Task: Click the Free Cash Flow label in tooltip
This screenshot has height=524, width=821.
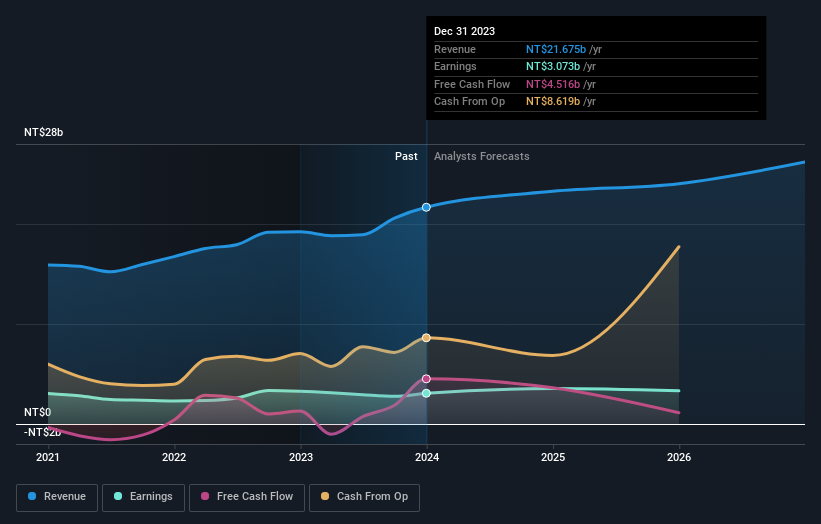Action: pyautogui.click(x=472, y=84)
